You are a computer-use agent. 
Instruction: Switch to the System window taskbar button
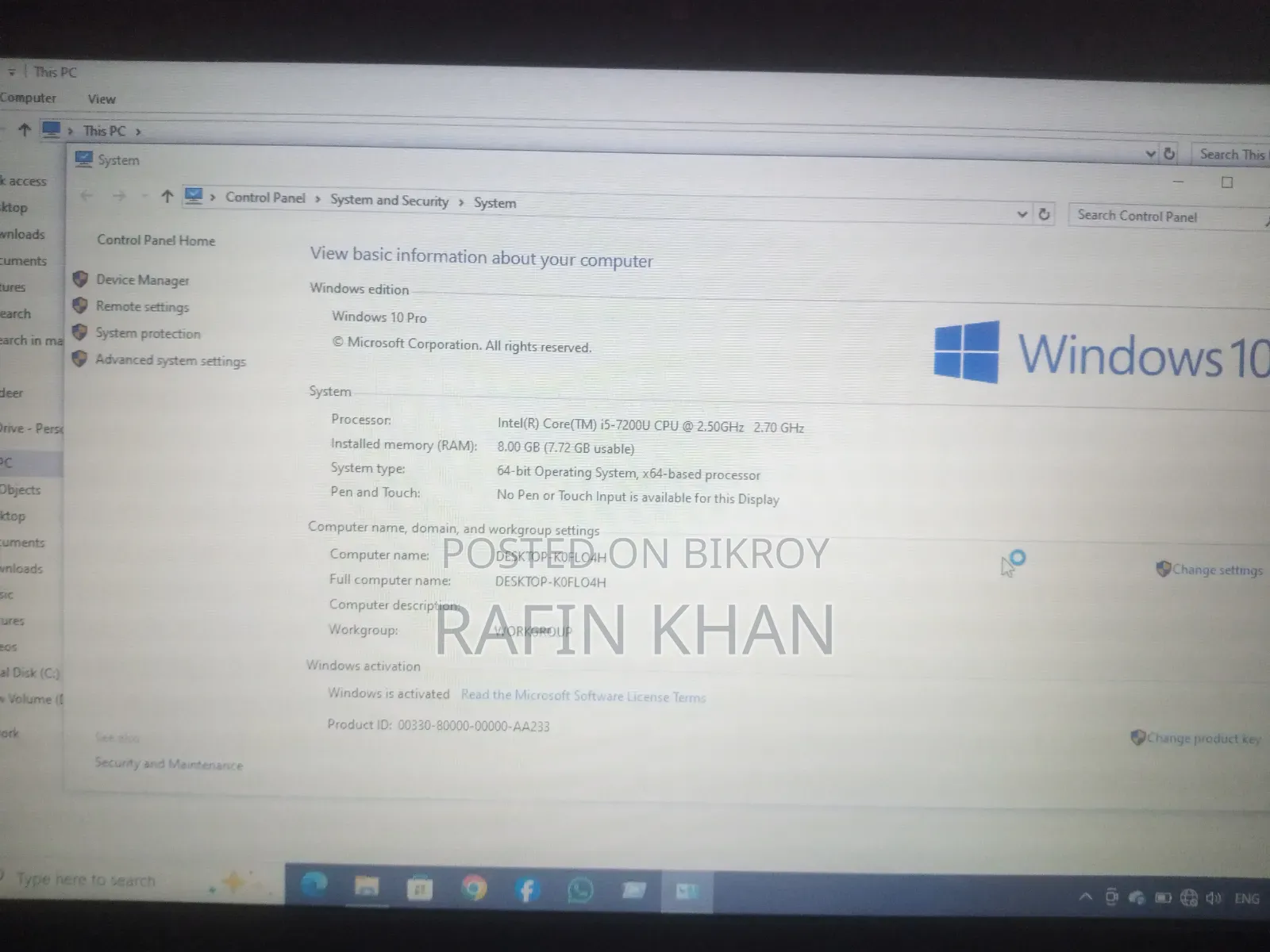[x=687, y=892]
